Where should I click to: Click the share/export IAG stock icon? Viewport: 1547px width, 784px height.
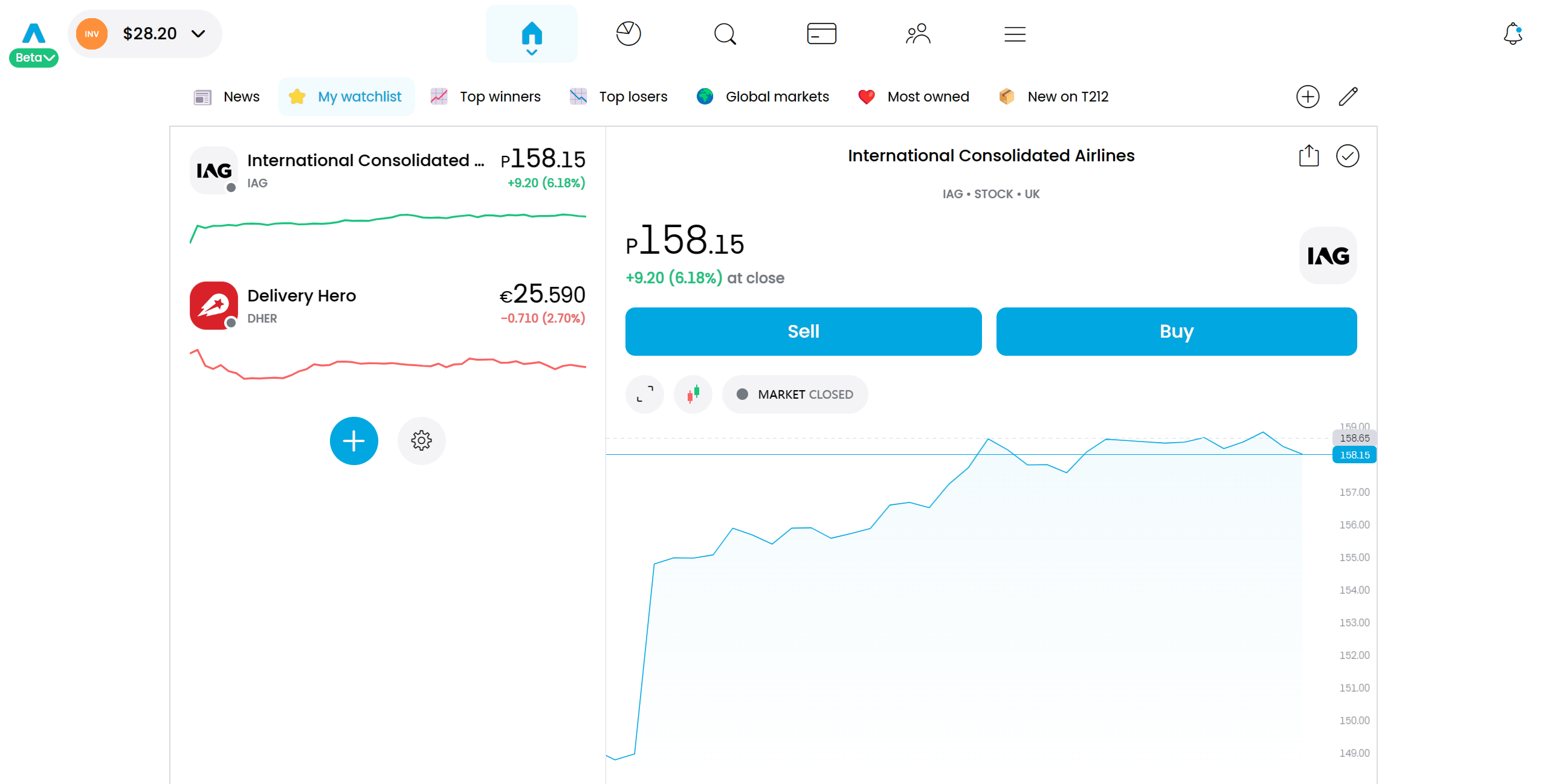click(1308, 156)
